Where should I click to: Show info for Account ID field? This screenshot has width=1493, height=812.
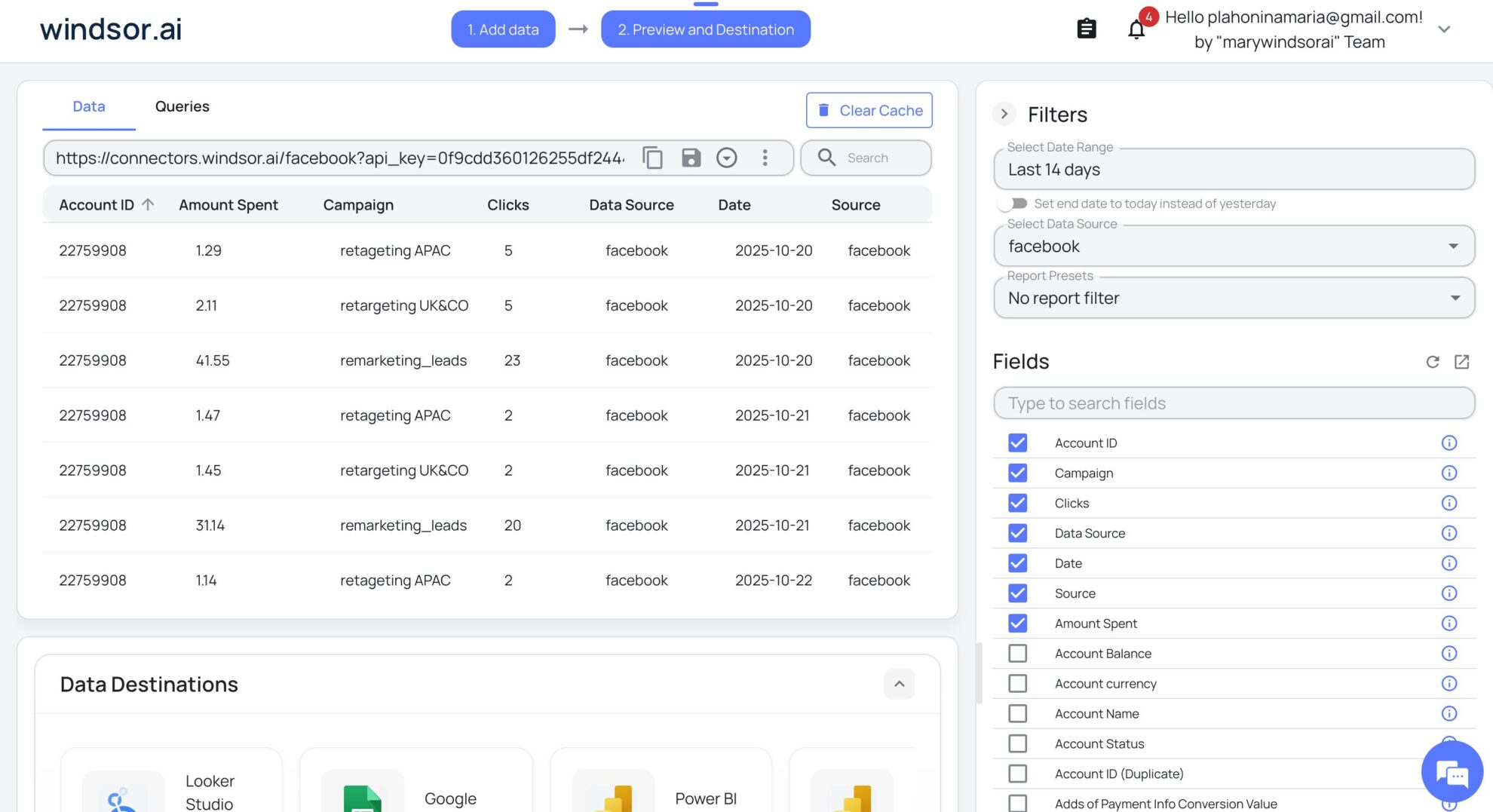[1449, 443]
